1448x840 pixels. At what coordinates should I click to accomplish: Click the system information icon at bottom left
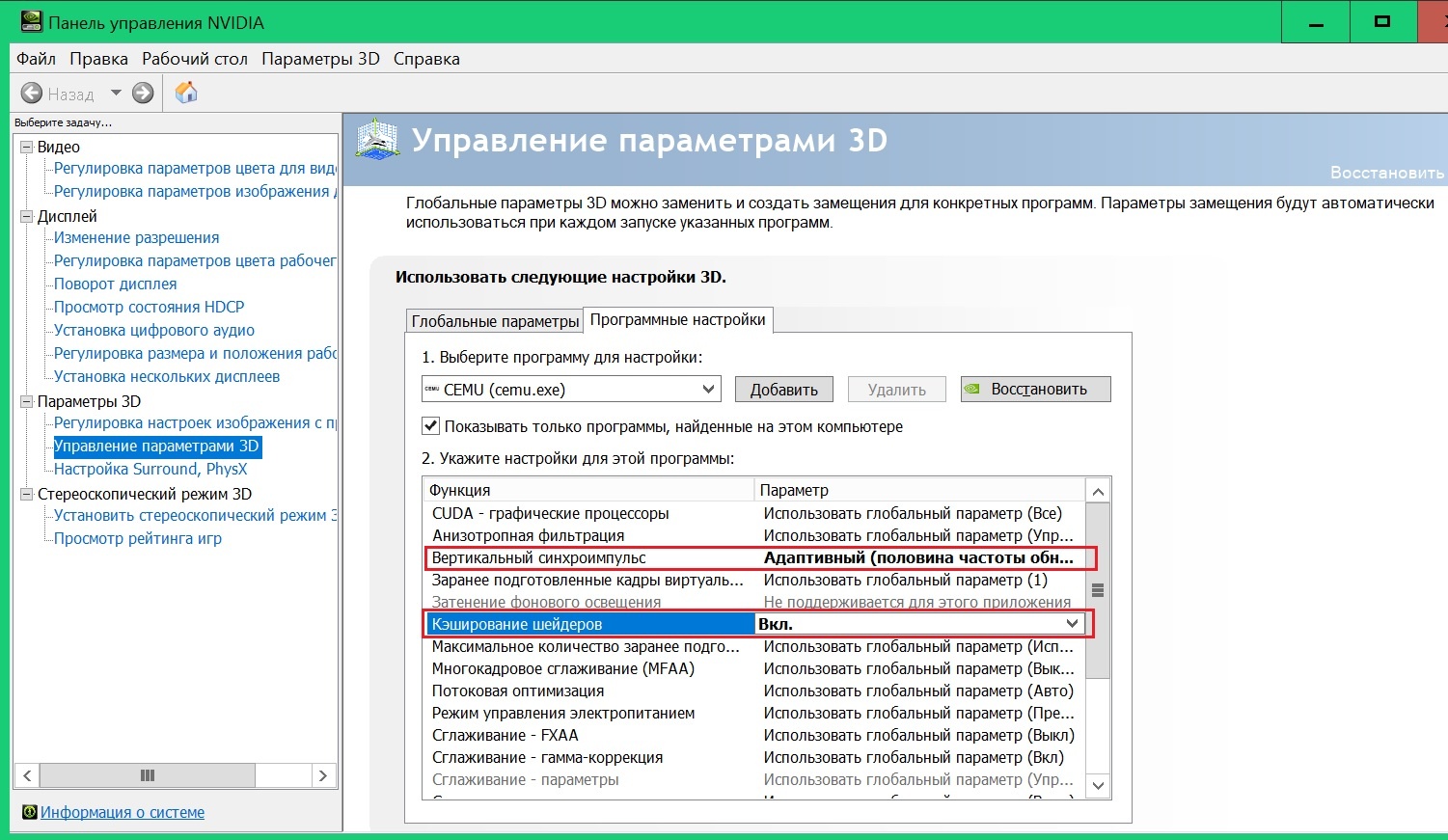(29, 812)
